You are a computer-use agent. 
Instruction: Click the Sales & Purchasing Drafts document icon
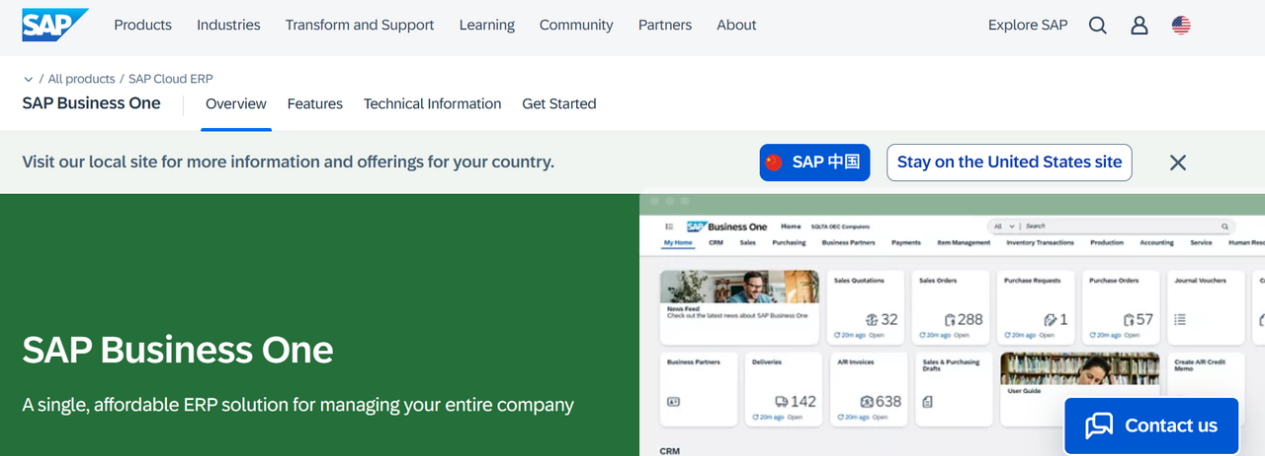coord(927,402)
